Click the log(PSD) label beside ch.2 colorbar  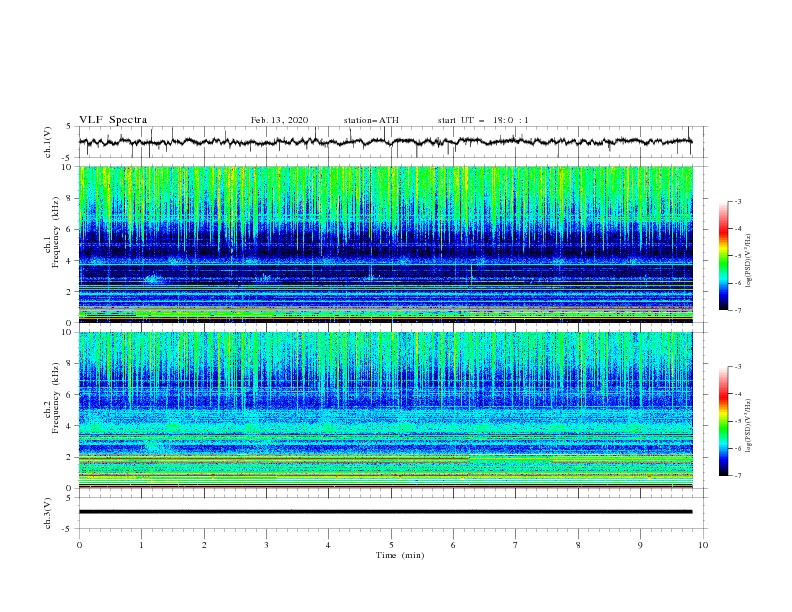(749, 425)
